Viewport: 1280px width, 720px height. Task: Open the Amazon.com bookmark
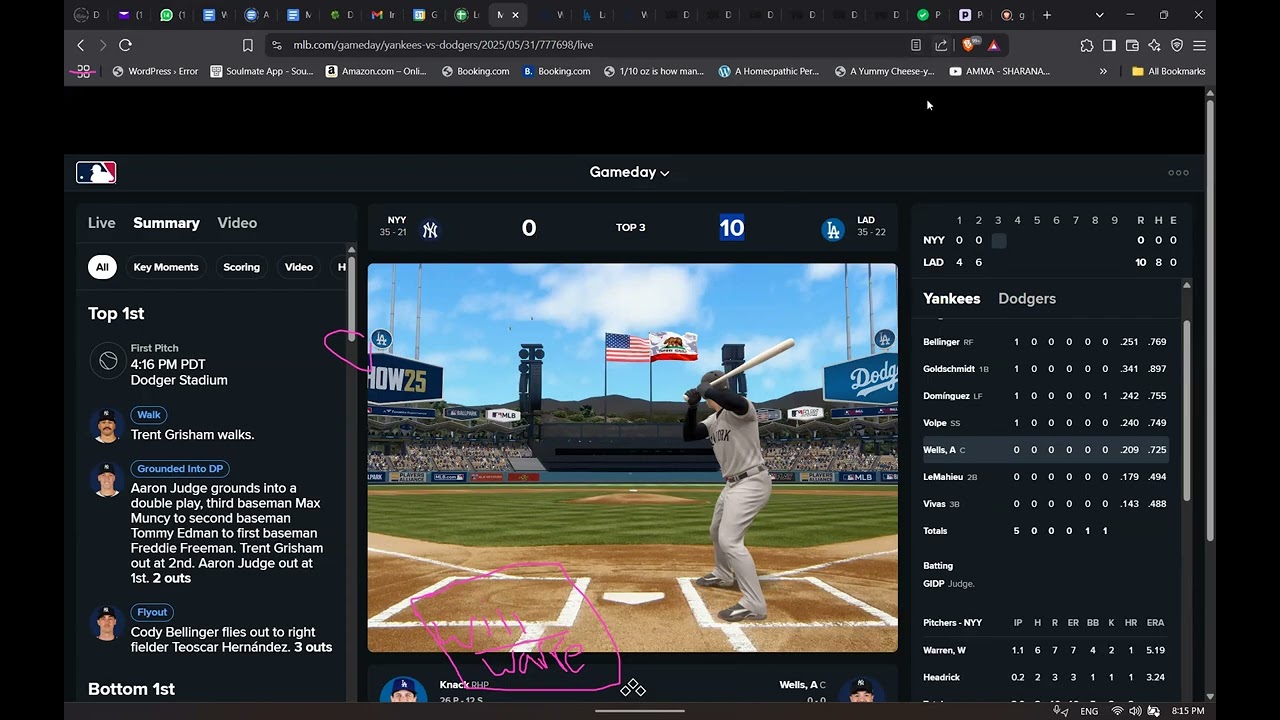[x=376, y=71]
